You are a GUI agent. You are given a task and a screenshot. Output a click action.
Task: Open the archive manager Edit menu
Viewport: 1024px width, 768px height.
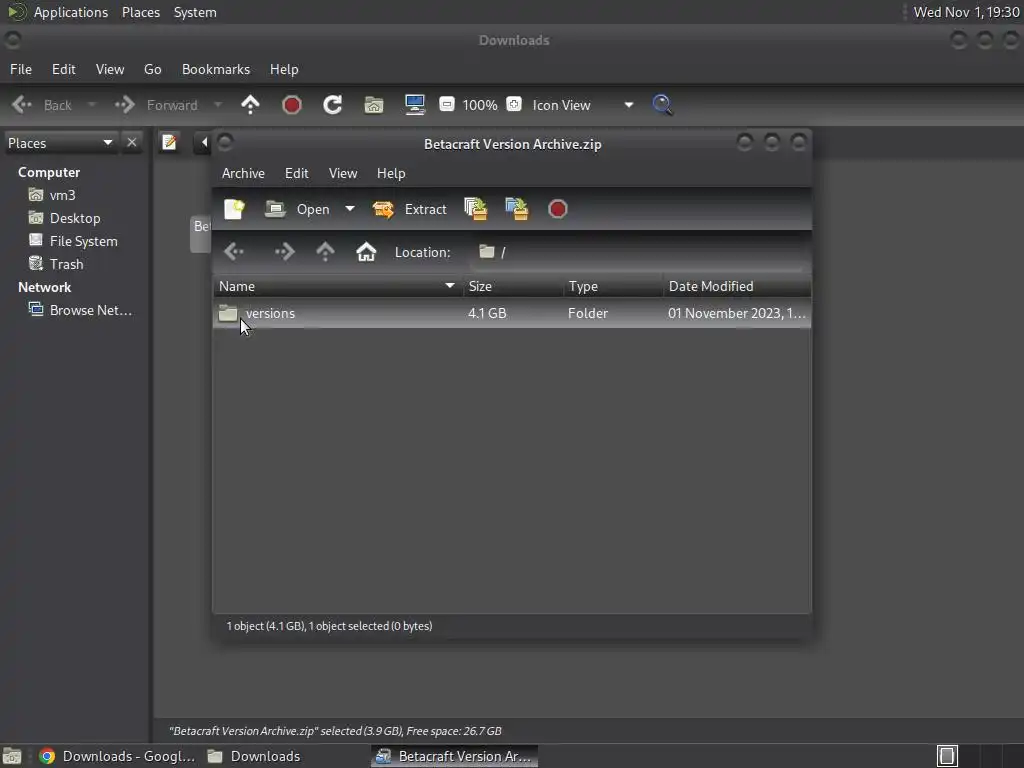point(296,173)
